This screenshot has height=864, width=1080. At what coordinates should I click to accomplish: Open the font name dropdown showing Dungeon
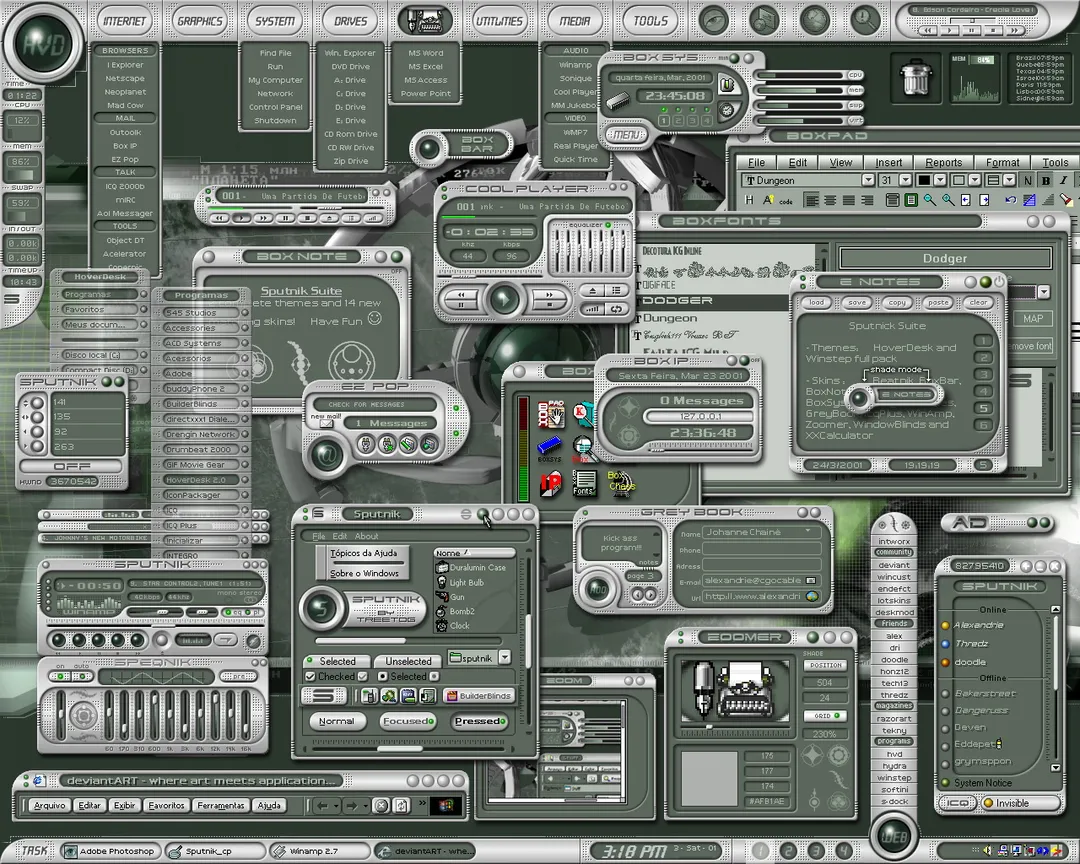point(868,181)
